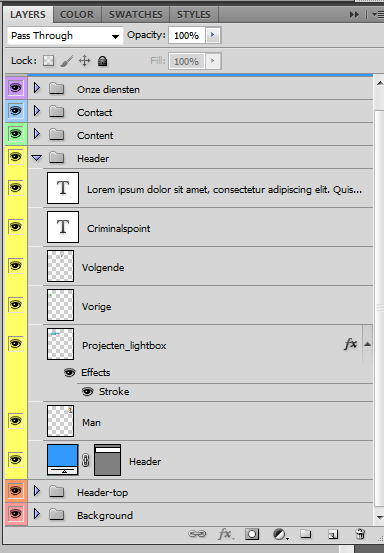Collapse the Header layer group
This screenshot has height=553, width=384.
[37, 158]
